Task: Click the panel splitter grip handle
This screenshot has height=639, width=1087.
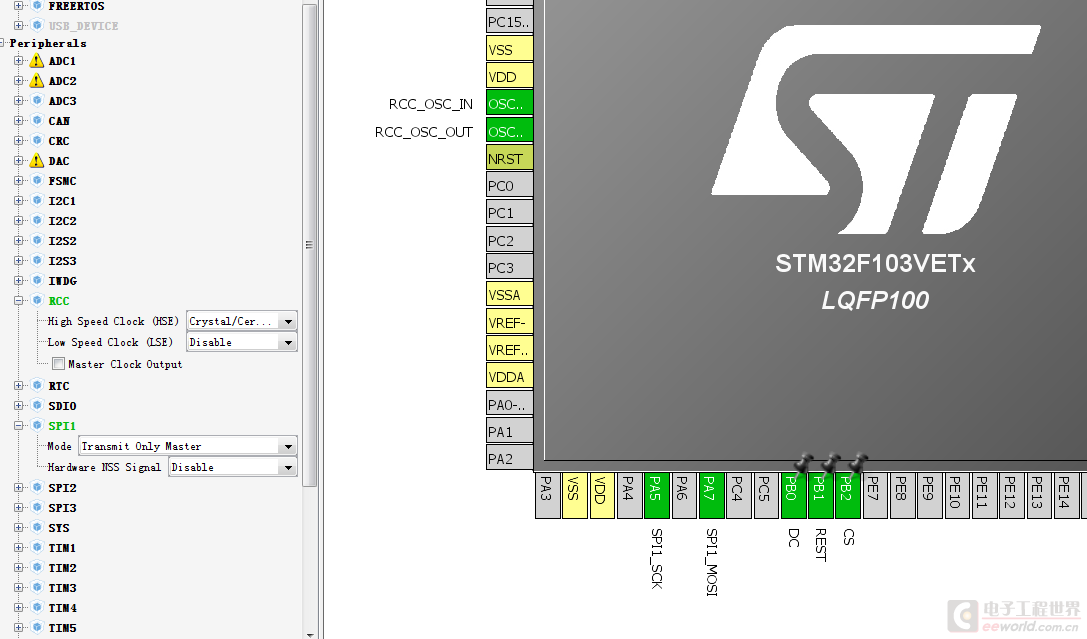Action: (309, 245)
